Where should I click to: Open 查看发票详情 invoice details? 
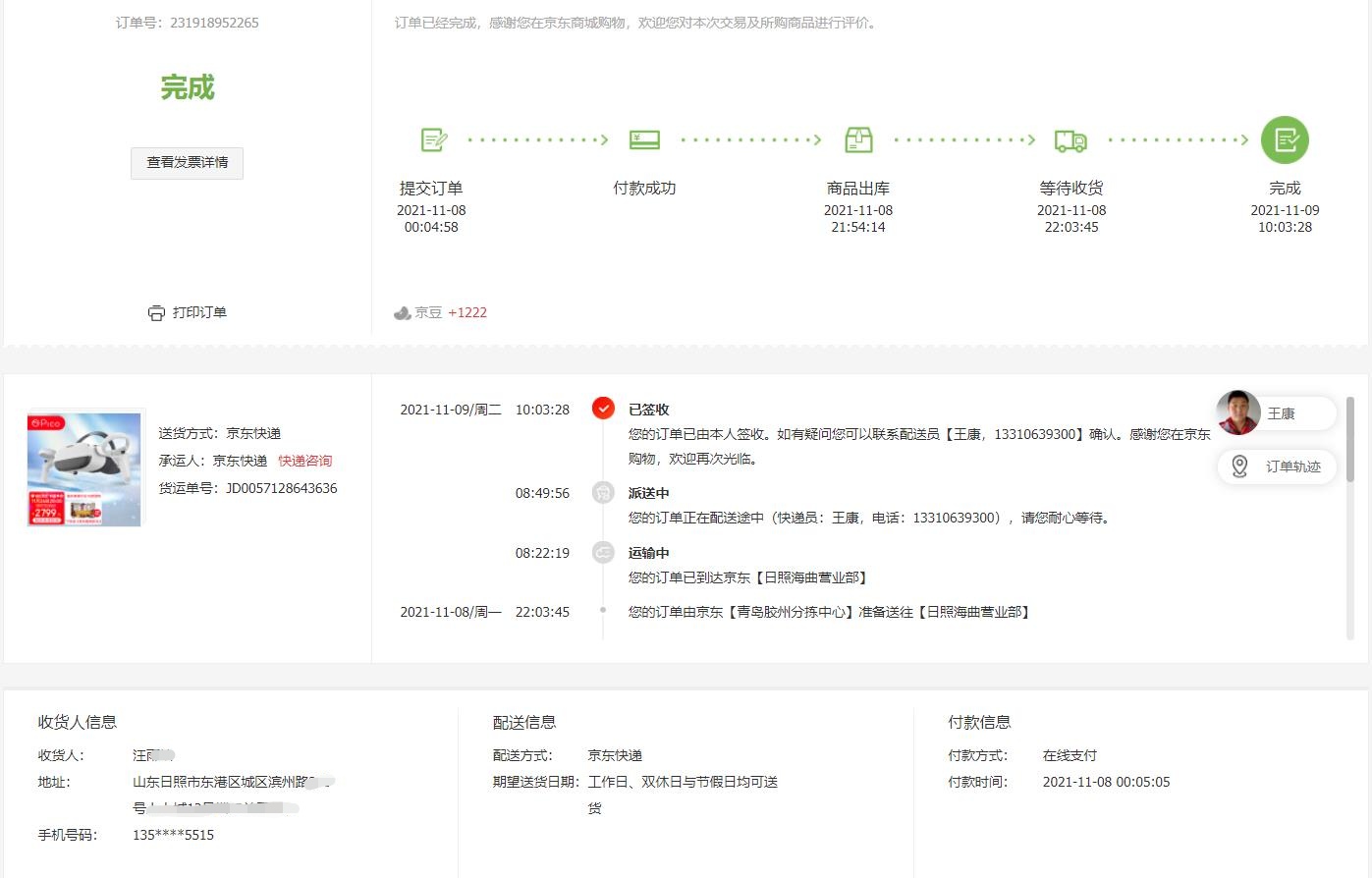[187, 163]
